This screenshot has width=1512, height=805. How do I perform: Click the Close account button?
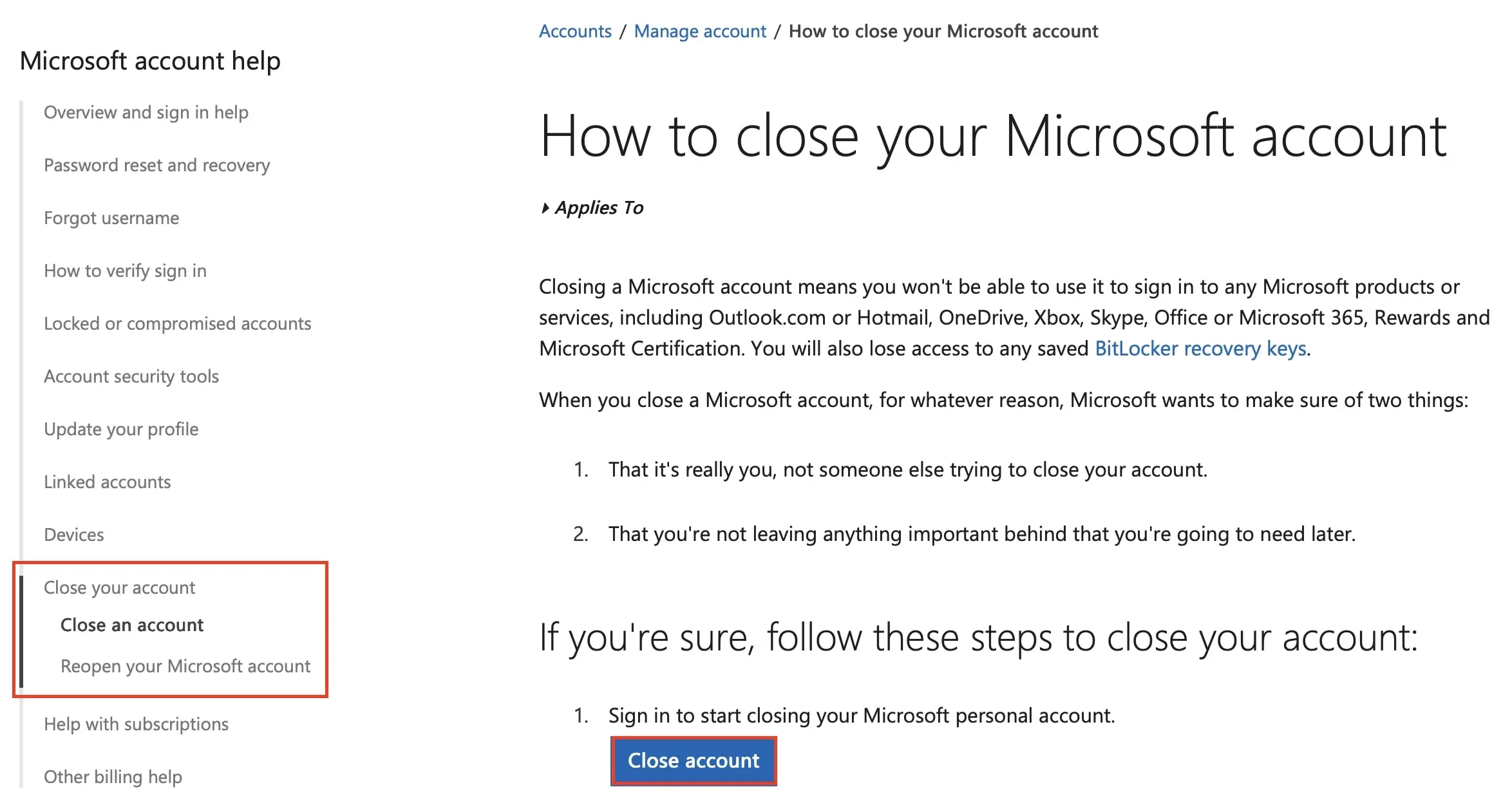click(694, 761)
